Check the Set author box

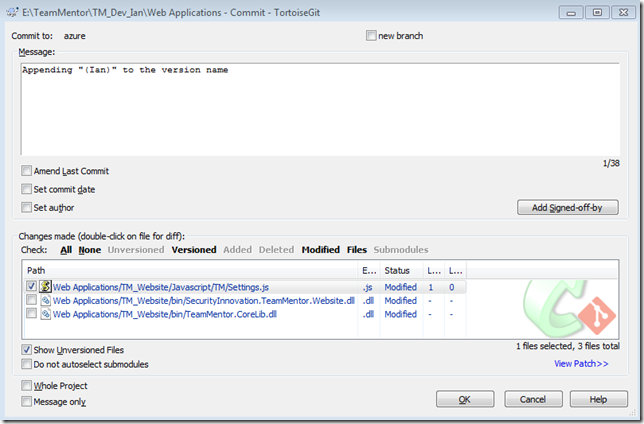(26, 207)
